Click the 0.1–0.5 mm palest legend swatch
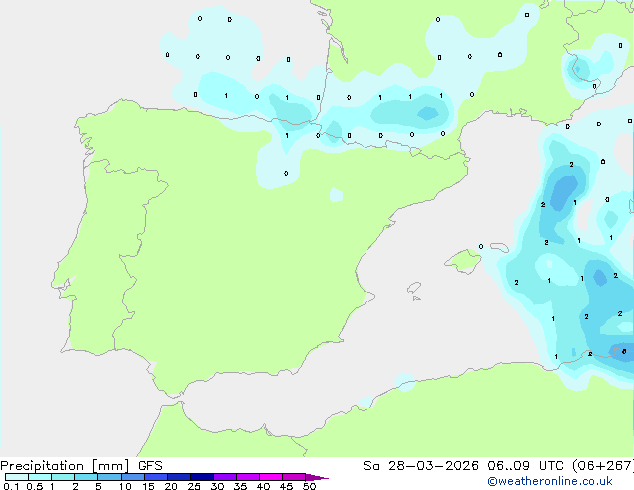The height and width of the screenshot is (490, 634). click(17, 477)
